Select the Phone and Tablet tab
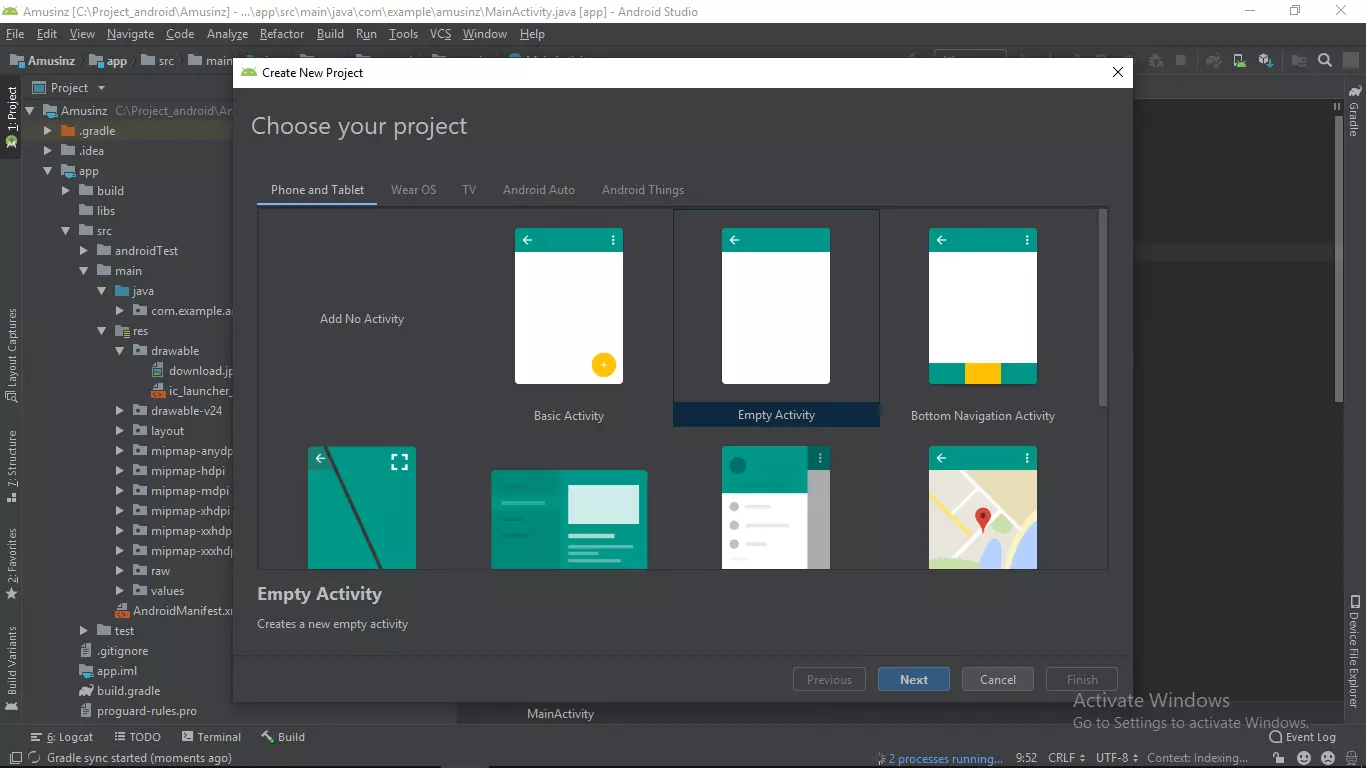The width and height of the screenshot is (1366, 768). click(x=317, y=190)
